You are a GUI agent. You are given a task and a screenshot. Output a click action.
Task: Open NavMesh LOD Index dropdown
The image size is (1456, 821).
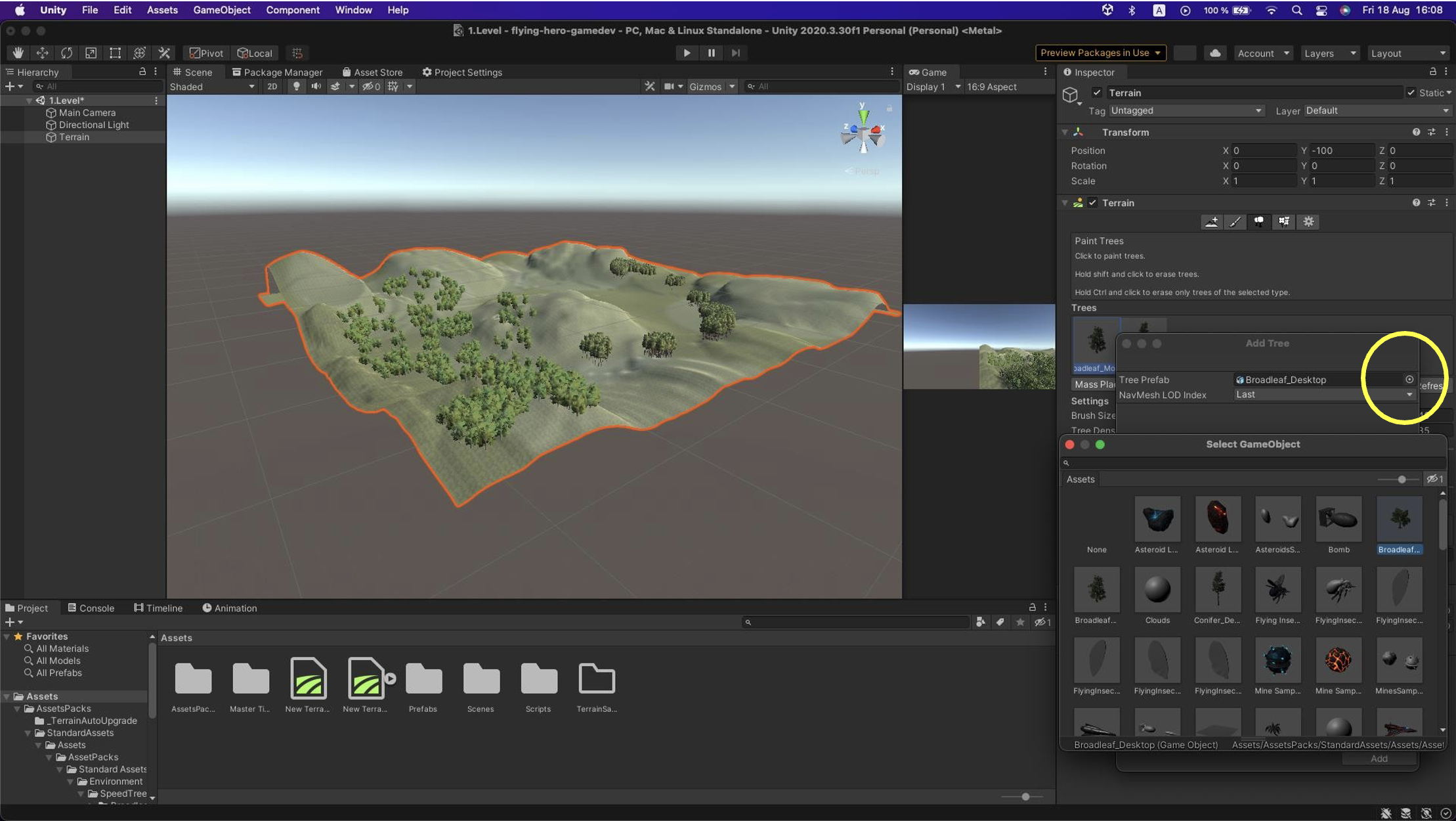click(1324, 395)
